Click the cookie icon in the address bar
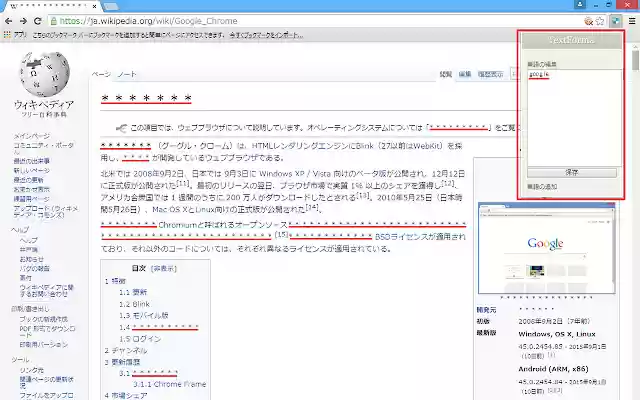 coord(588,21)
